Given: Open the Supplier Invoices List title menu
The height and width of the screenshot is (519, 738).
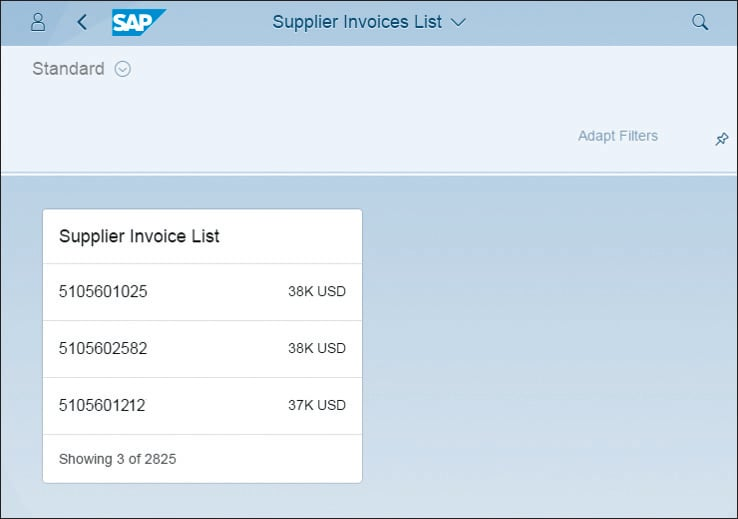Looking at the screenshot, I should [357, 22].
